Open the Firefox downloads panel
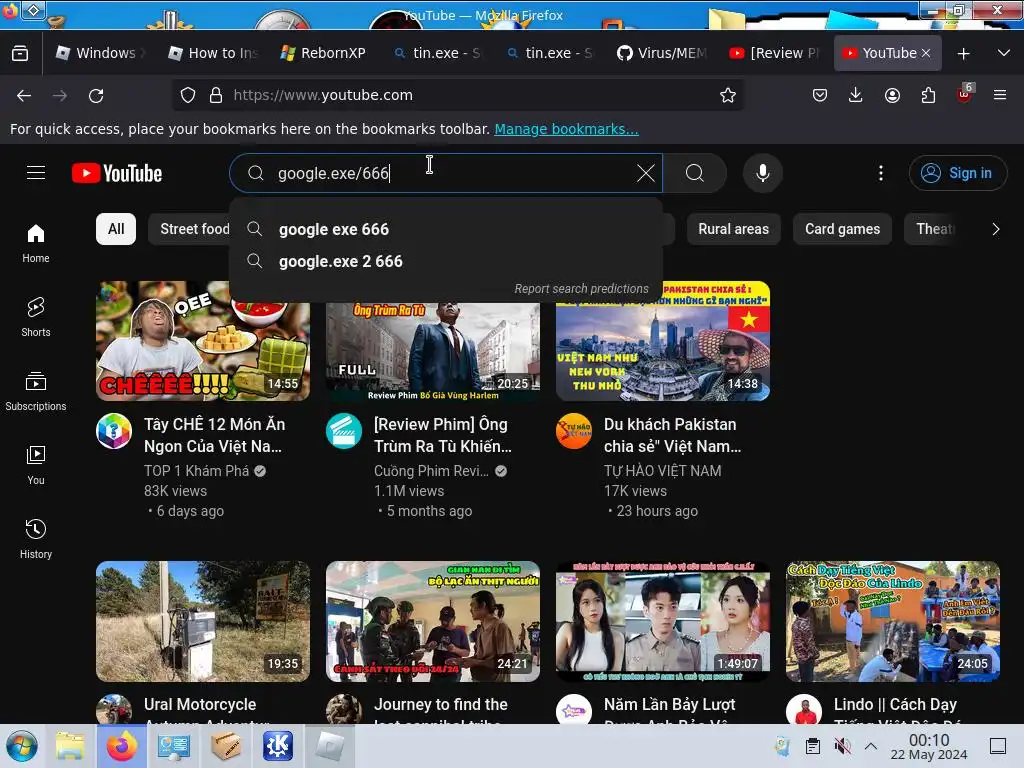This screenshot has width=1024, height=768. pyautogui.click(x=856, y=95)
